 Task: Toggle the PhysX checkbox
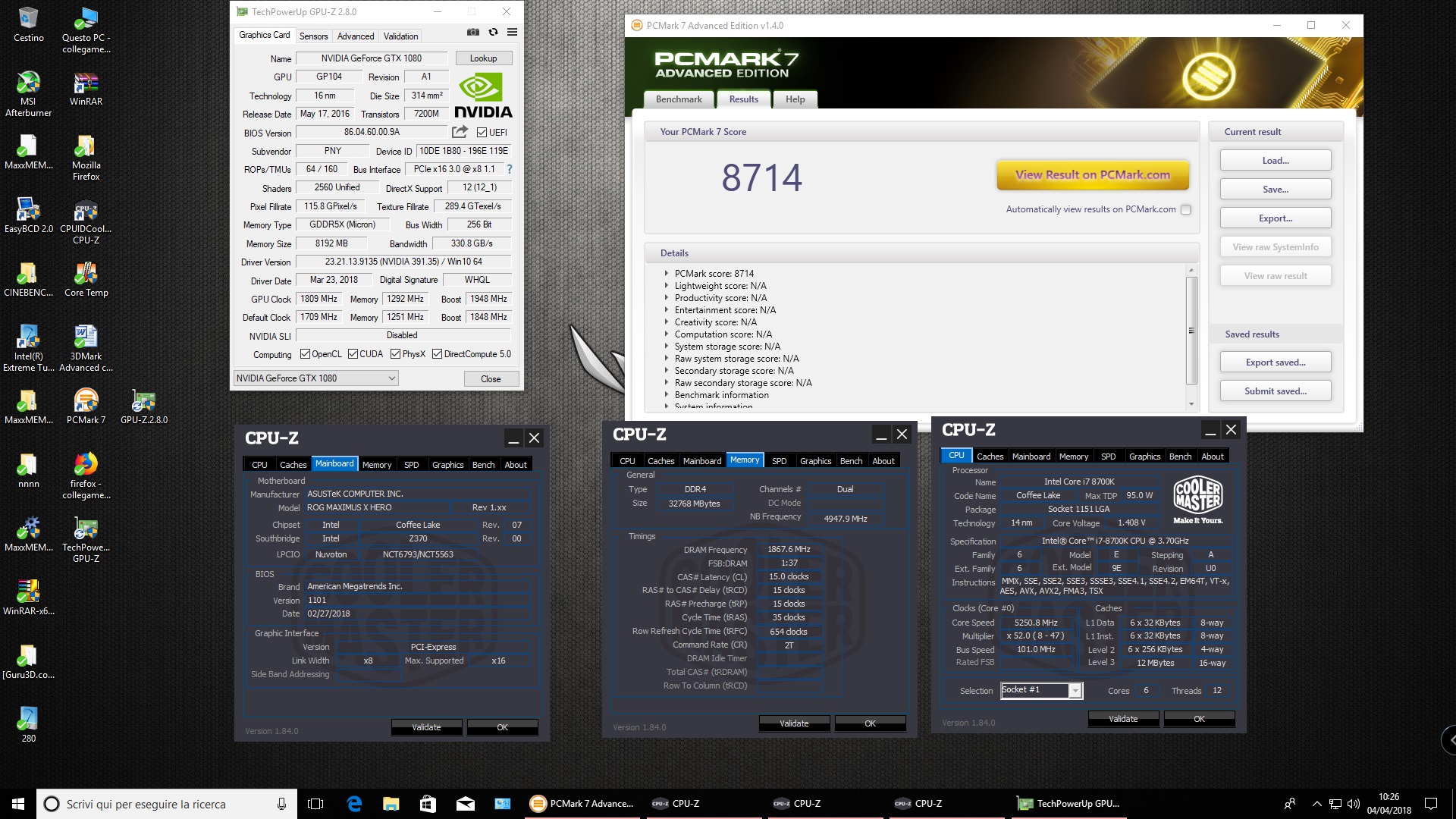395,353
